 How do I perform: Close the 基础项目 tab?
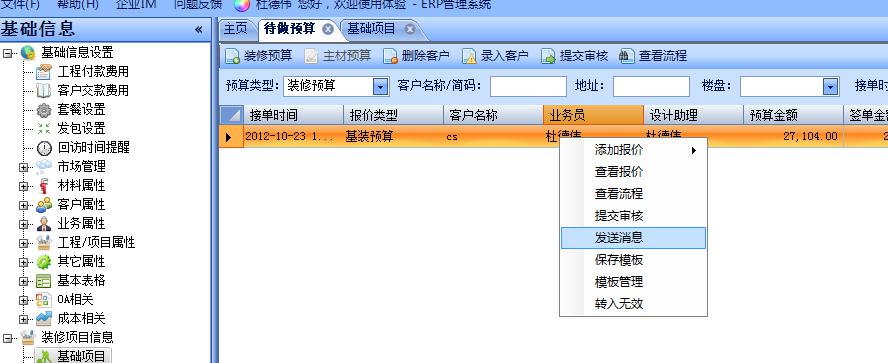pos(409,29)
